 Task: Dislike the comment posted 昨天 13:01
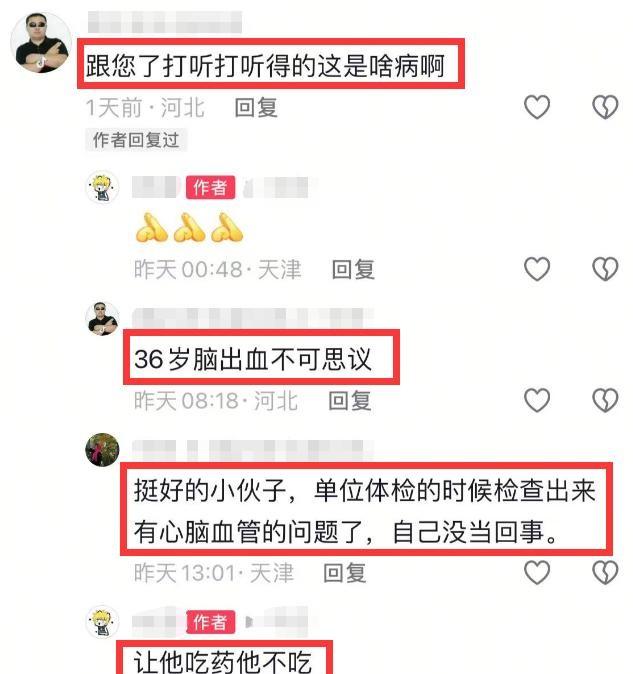pyautogui.click(x=605, y=573)
